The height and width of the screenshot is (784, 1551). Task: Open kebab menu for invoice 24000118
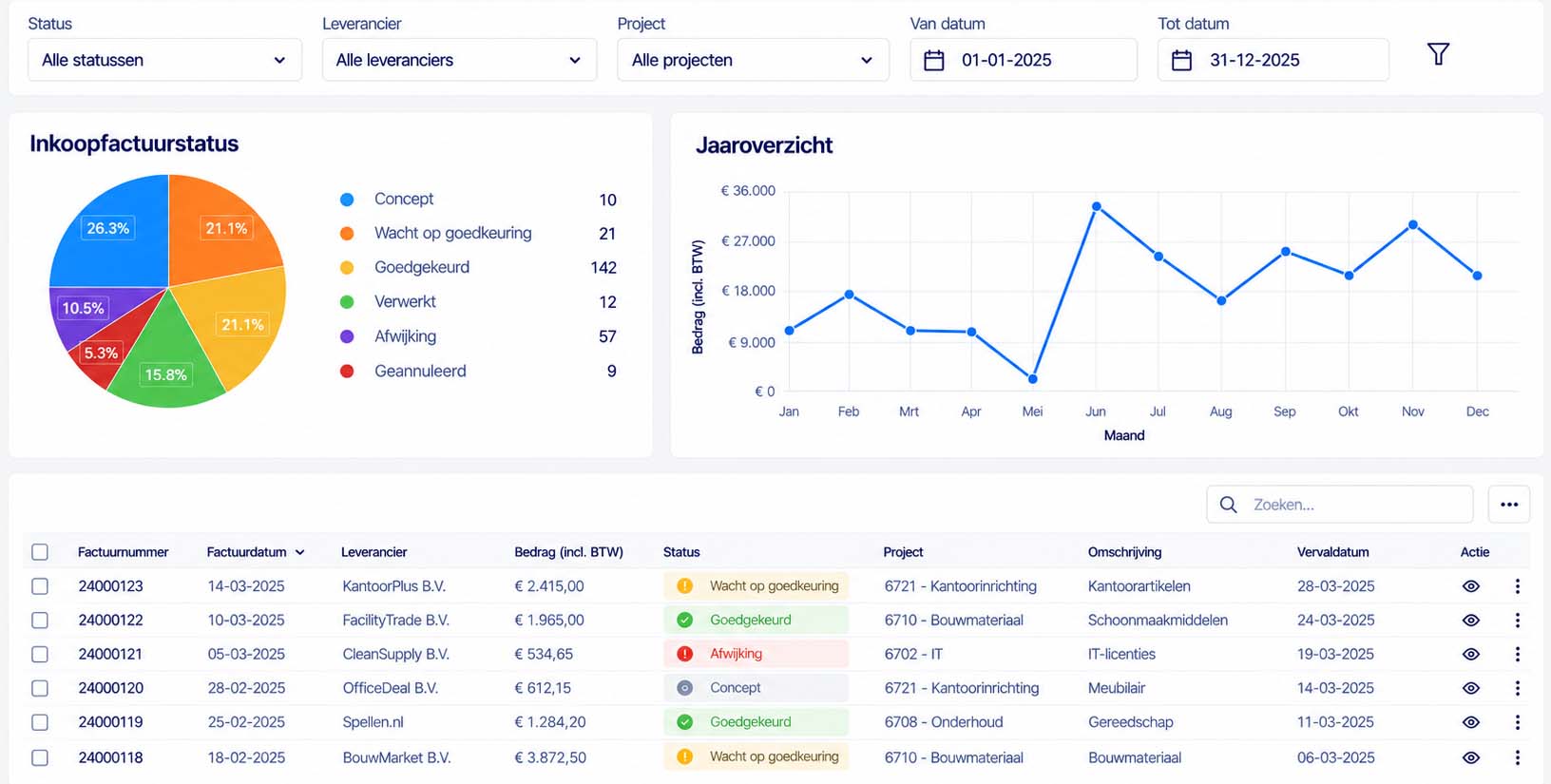1517,757
